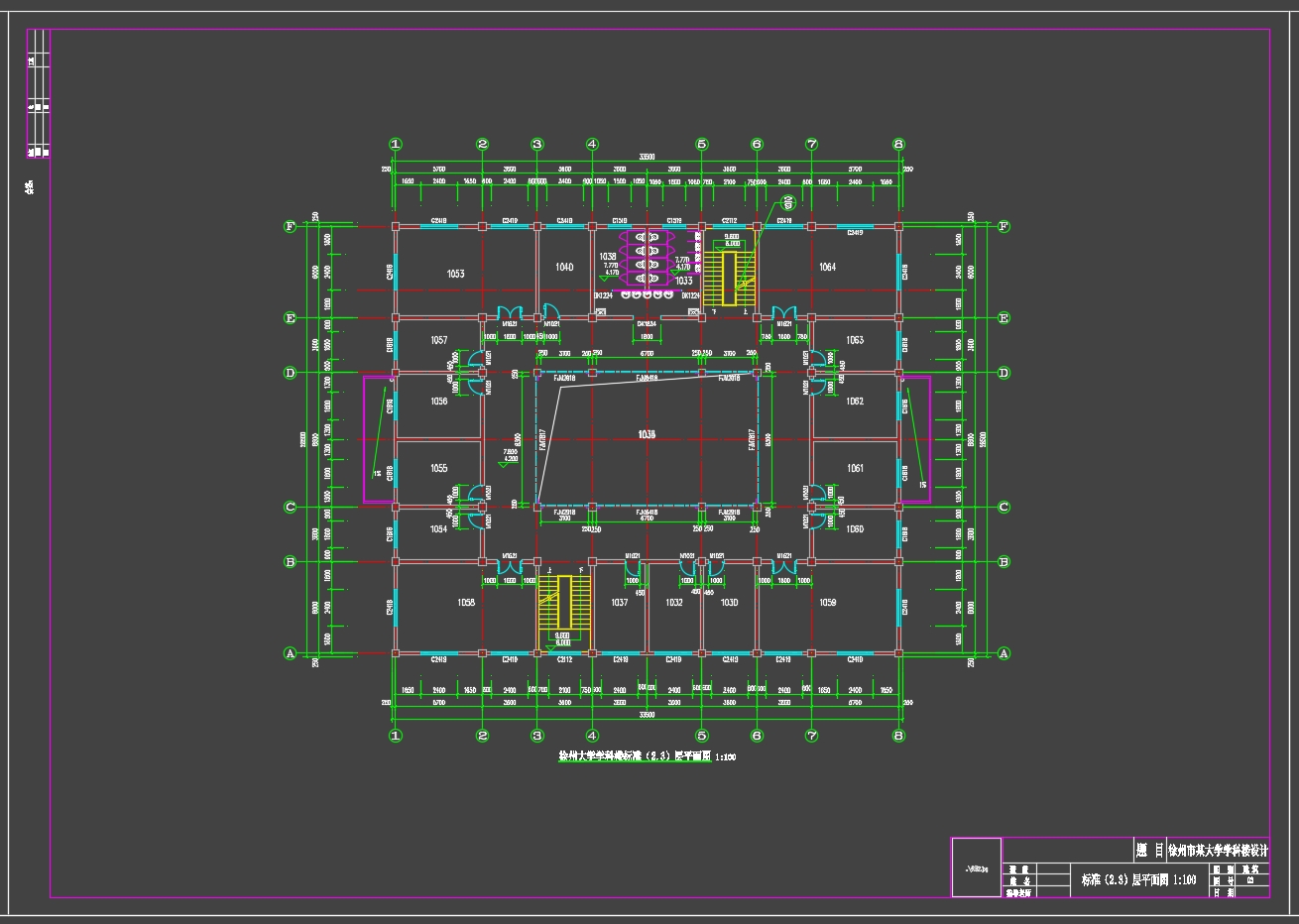
Task: Select axis bubble A on right side
Action: click(x=1004, y=653)
